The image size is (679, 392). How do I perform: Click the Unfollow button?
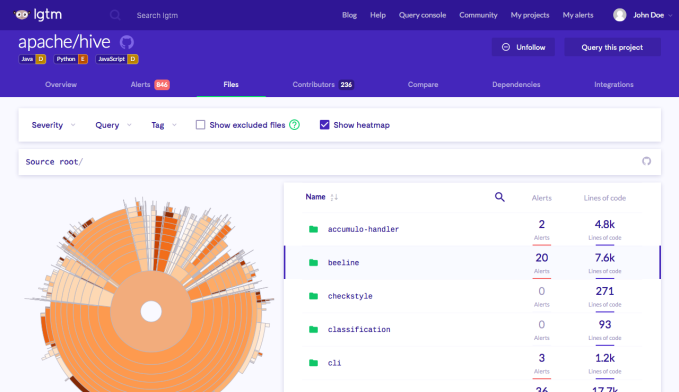coord(523,47)
